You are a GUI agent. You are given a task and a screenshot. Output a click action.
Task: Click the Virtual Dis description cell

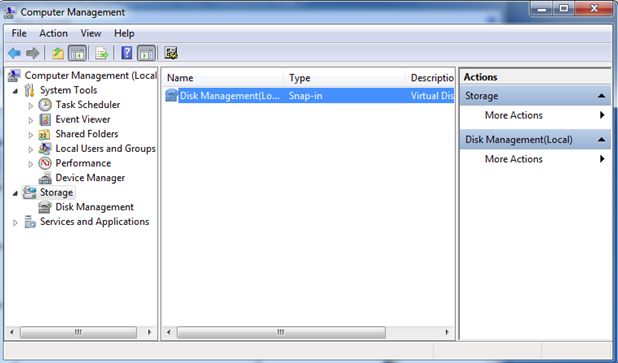coord(432,96)
